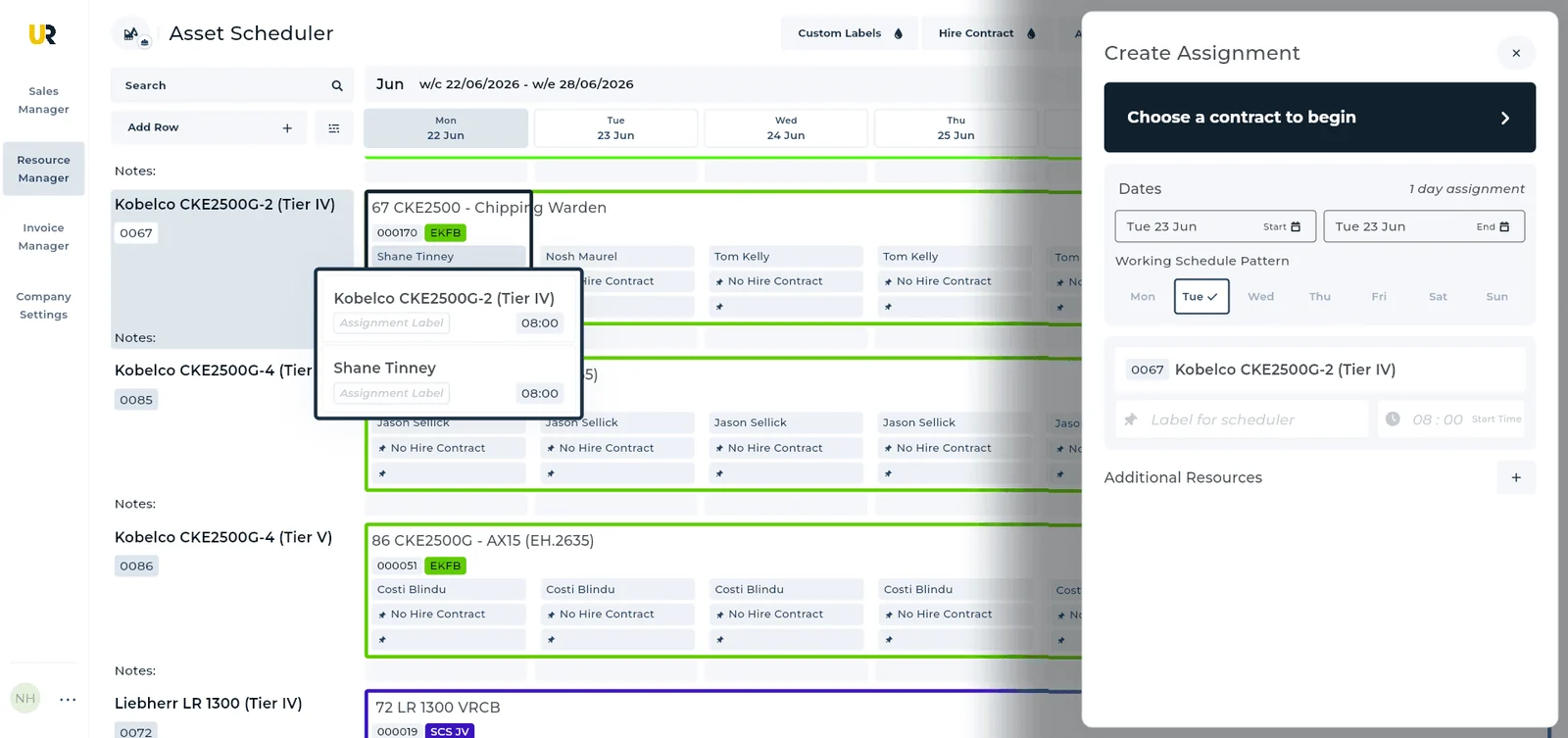
Task: Click the 0086 asset number badge
Action: click(x=136, y=566)
